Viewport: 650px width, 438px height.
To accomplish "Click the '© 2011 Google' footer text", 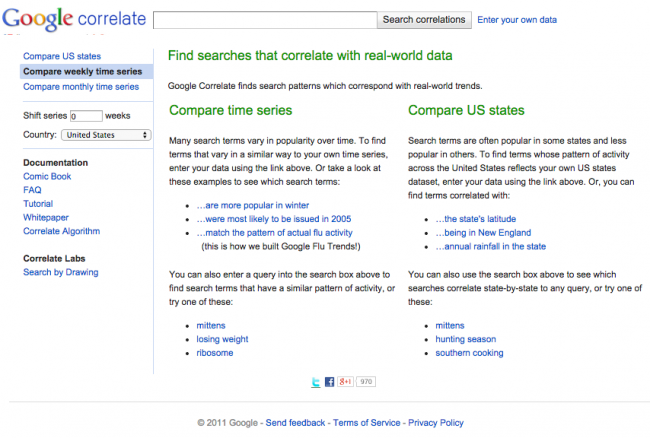I will pos(228,423).
